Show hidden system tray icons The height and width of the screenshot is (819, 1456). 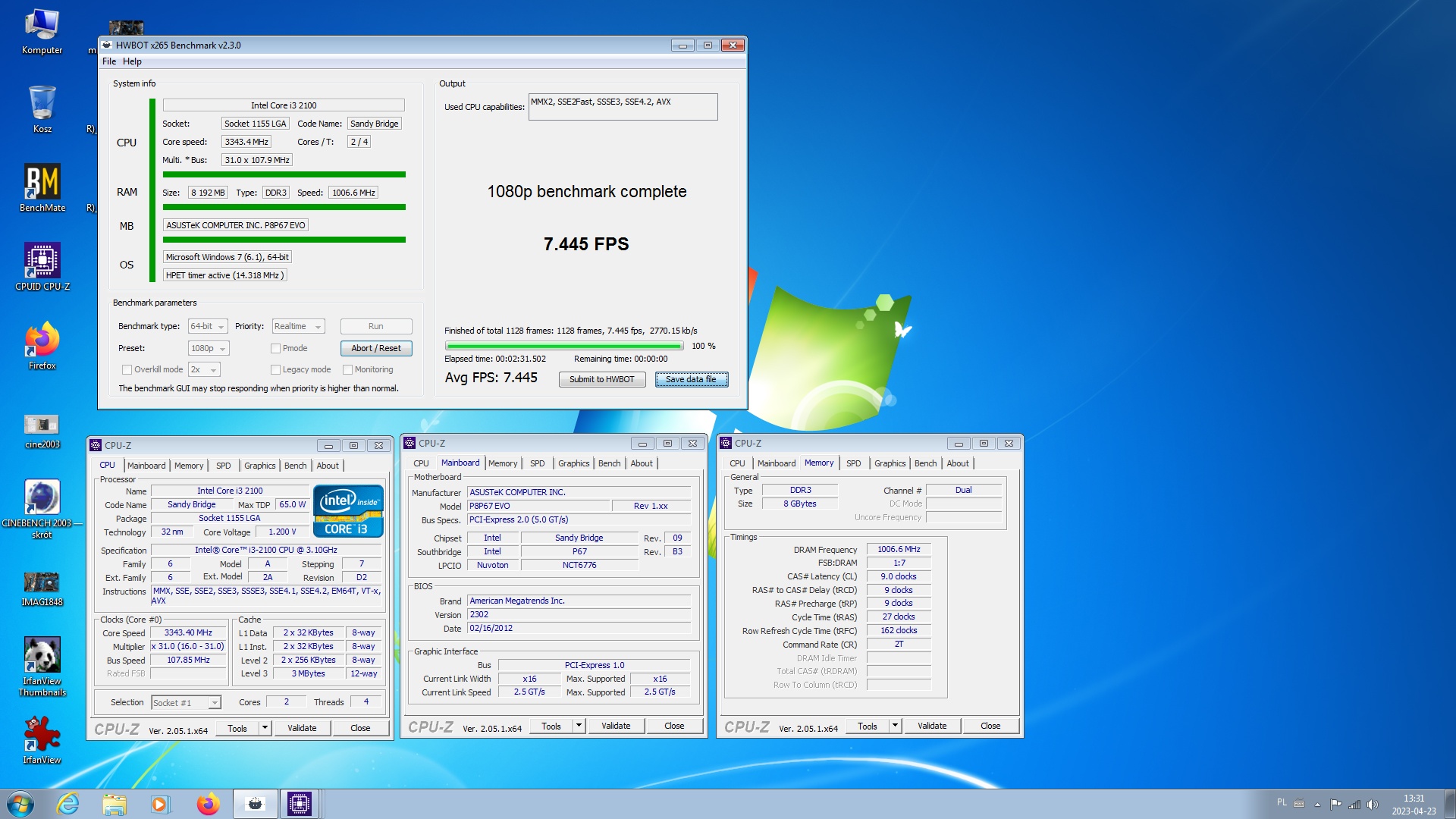[x=1317, y=805]
